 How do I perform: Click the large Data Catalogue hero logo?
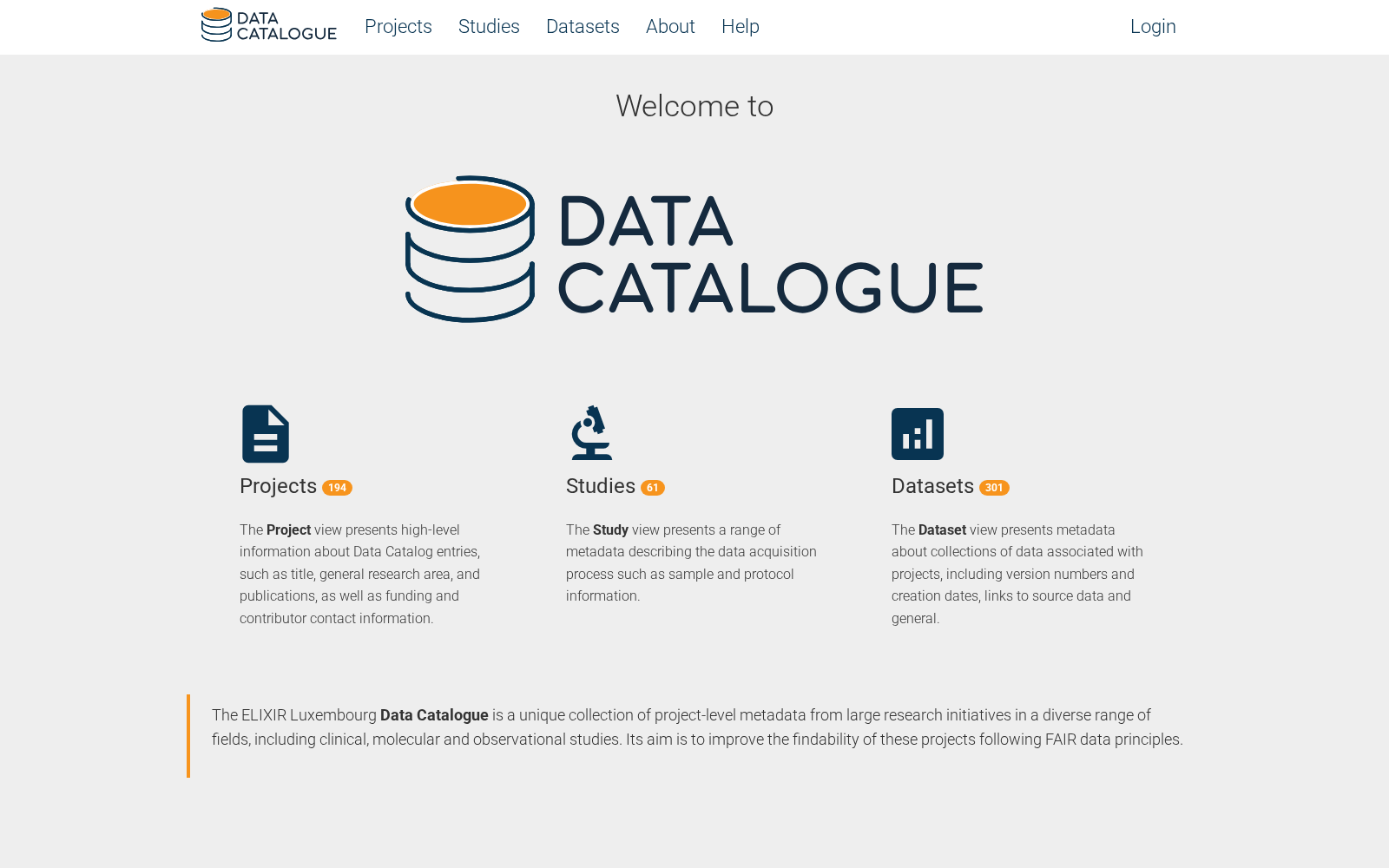pos(694,249)
